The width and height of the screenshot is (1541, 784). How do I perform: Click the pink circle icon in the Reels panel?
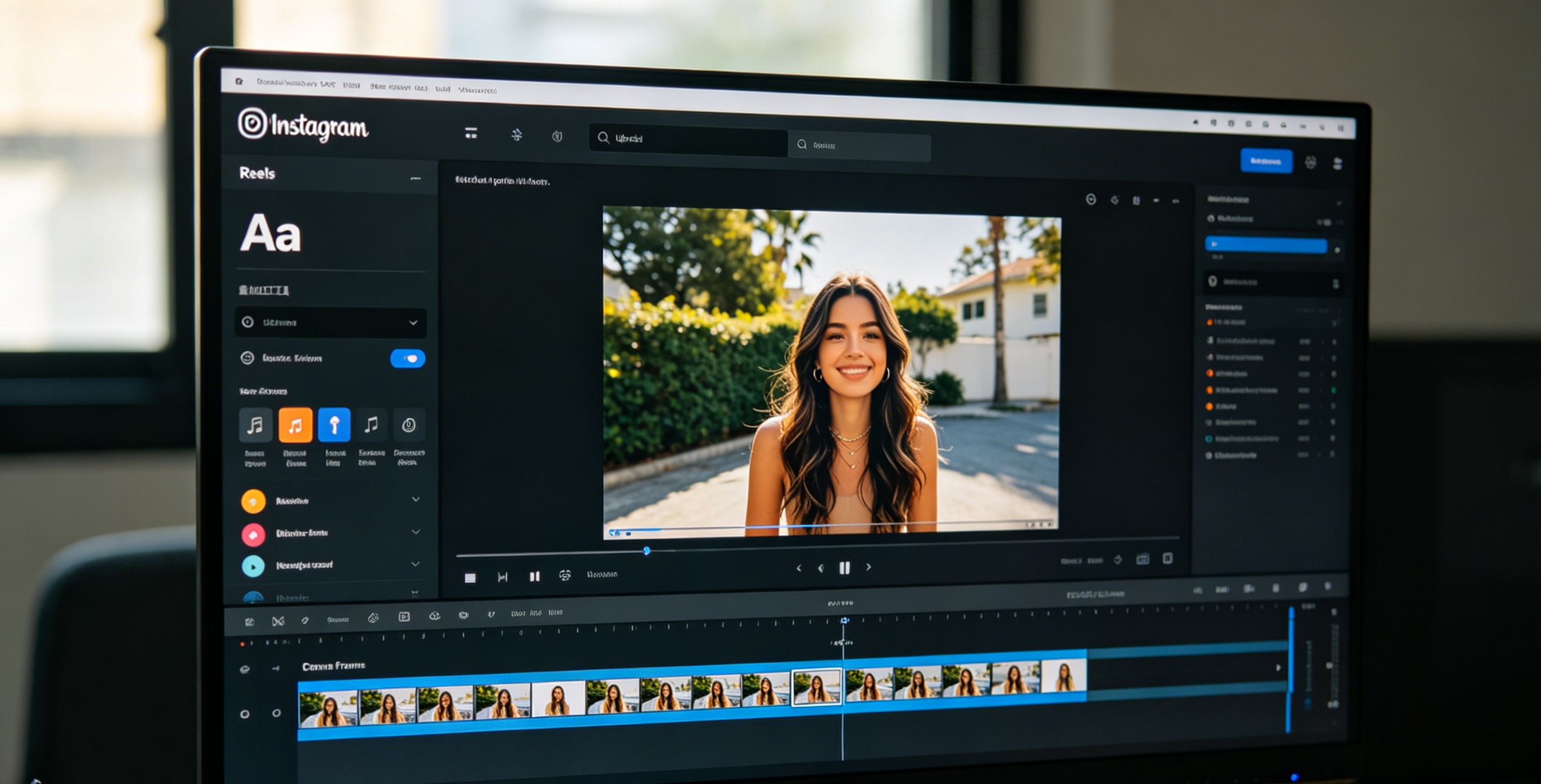(253, 534)
